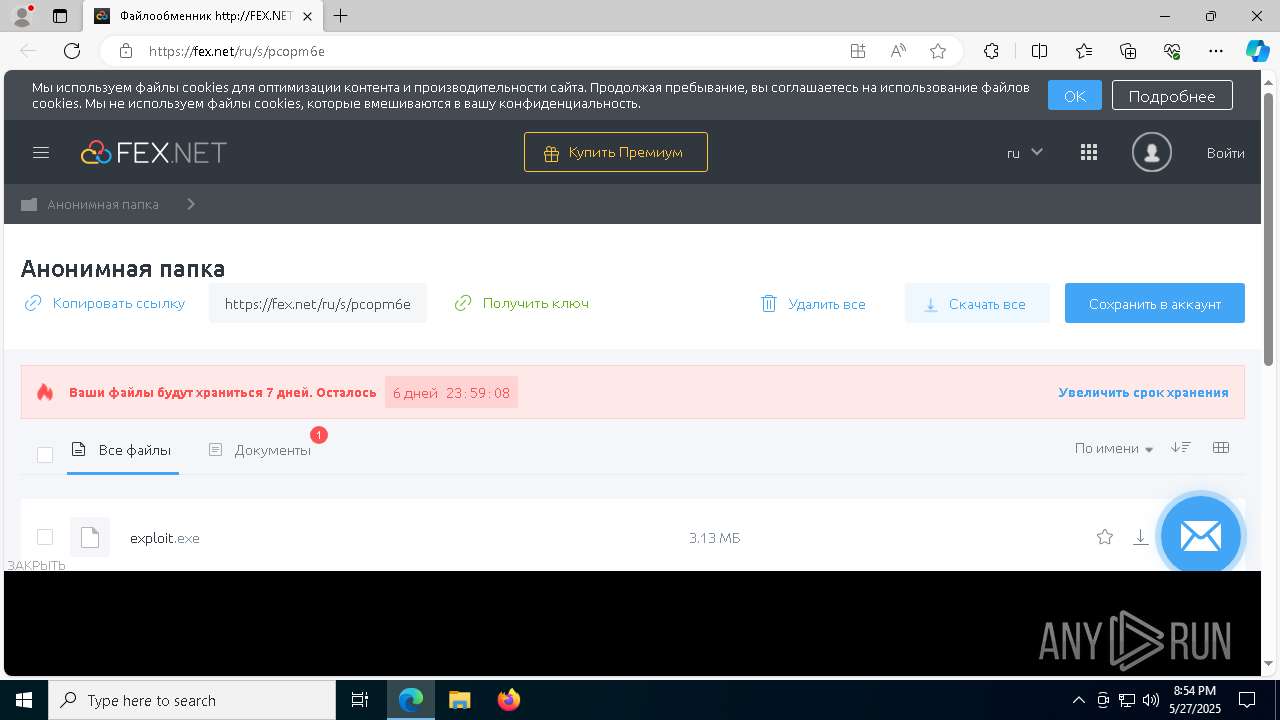
Task: Open Edge split screen icon
Action: click(x=1039, y=51)
